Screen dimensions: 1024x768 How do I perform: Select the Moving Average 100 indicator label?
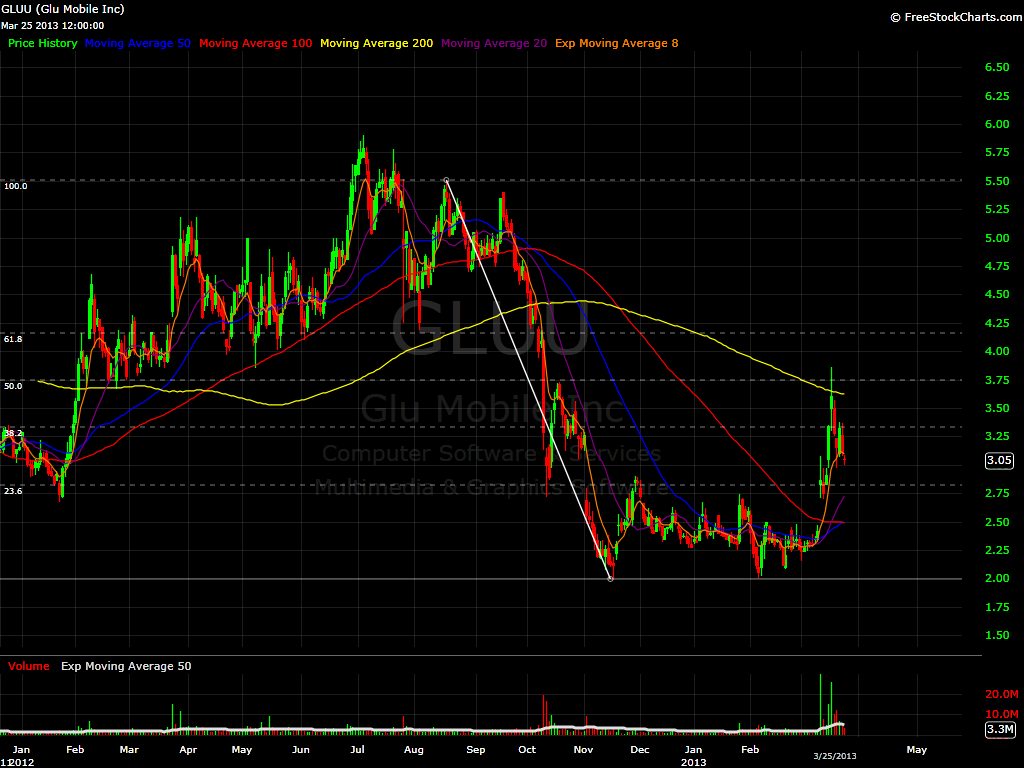tap(255, 43)
